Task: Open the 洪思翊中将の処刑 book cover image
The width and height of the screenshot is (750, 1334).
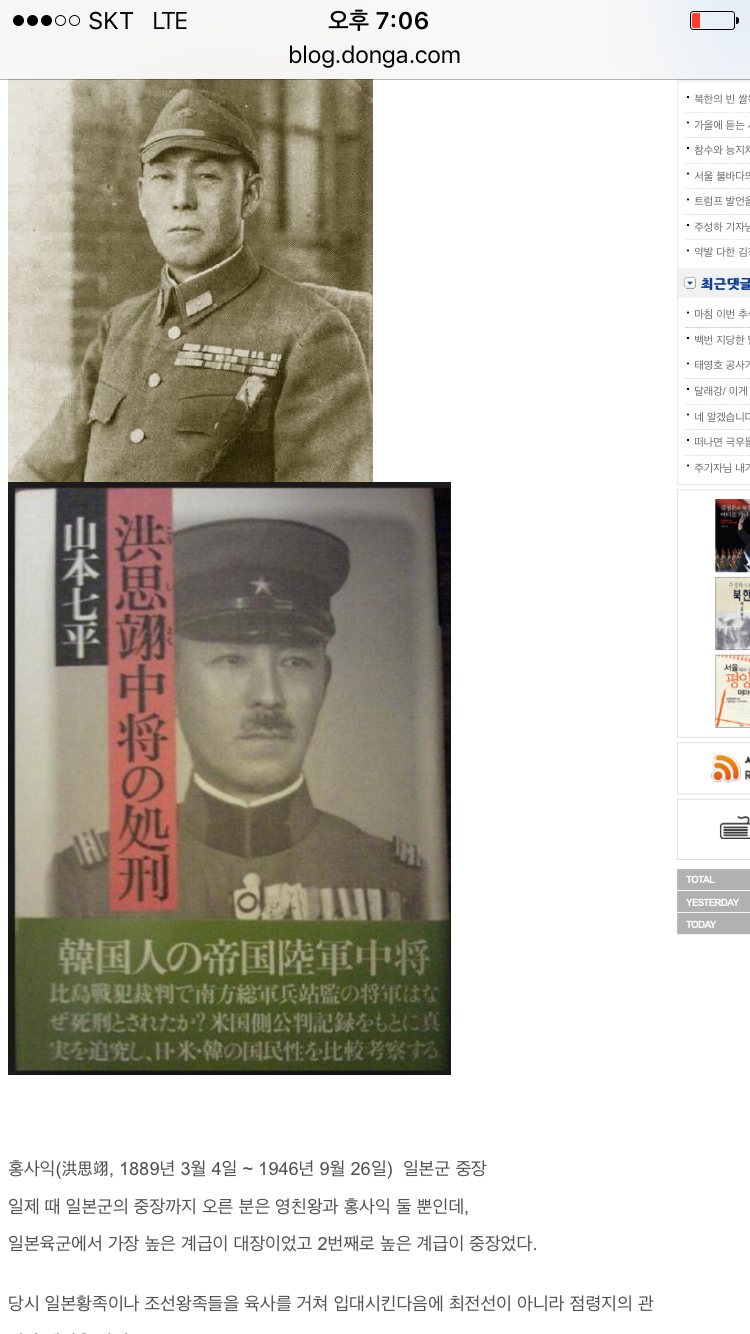Action: (229, 778)
